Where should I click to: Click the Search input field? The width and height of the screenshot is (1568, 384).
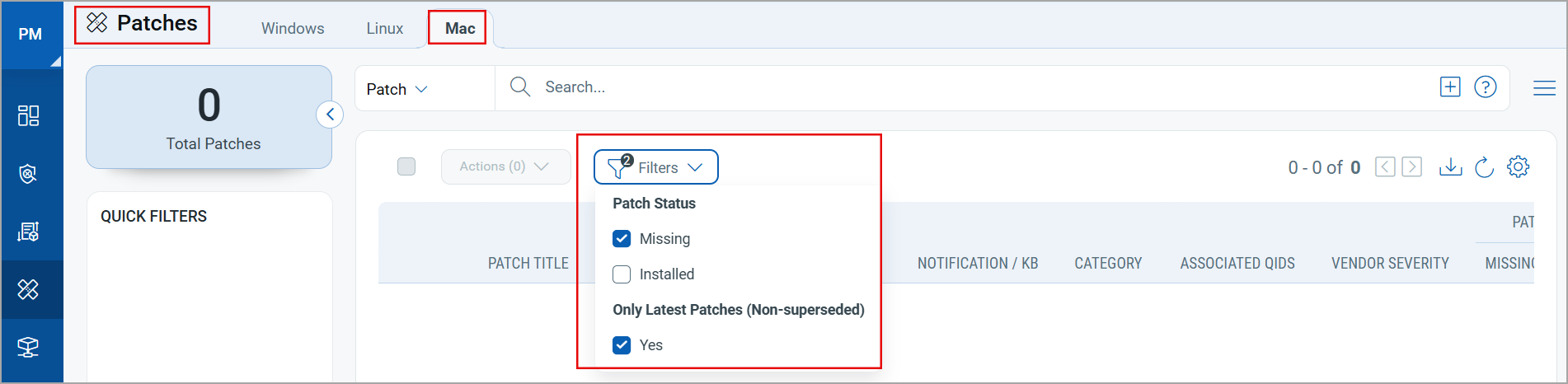[x=824, y=87]
